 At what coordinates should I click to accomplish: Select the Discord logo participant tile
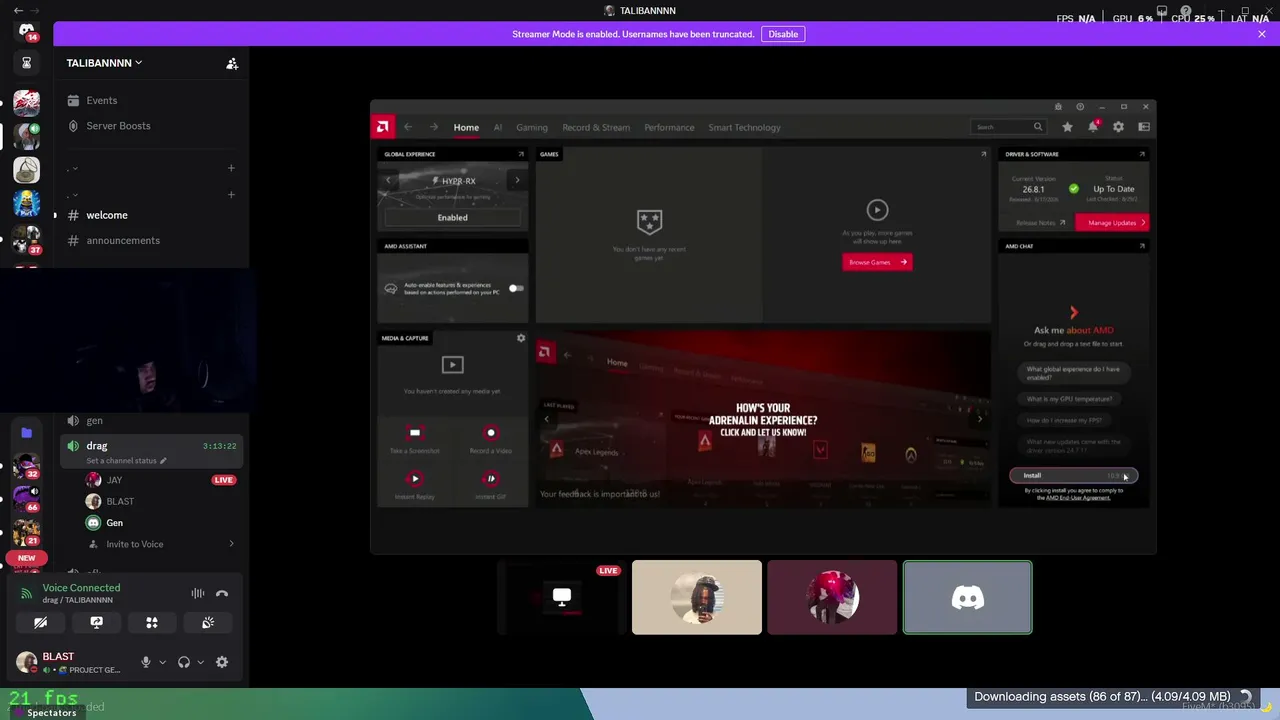tap(967, 598)
